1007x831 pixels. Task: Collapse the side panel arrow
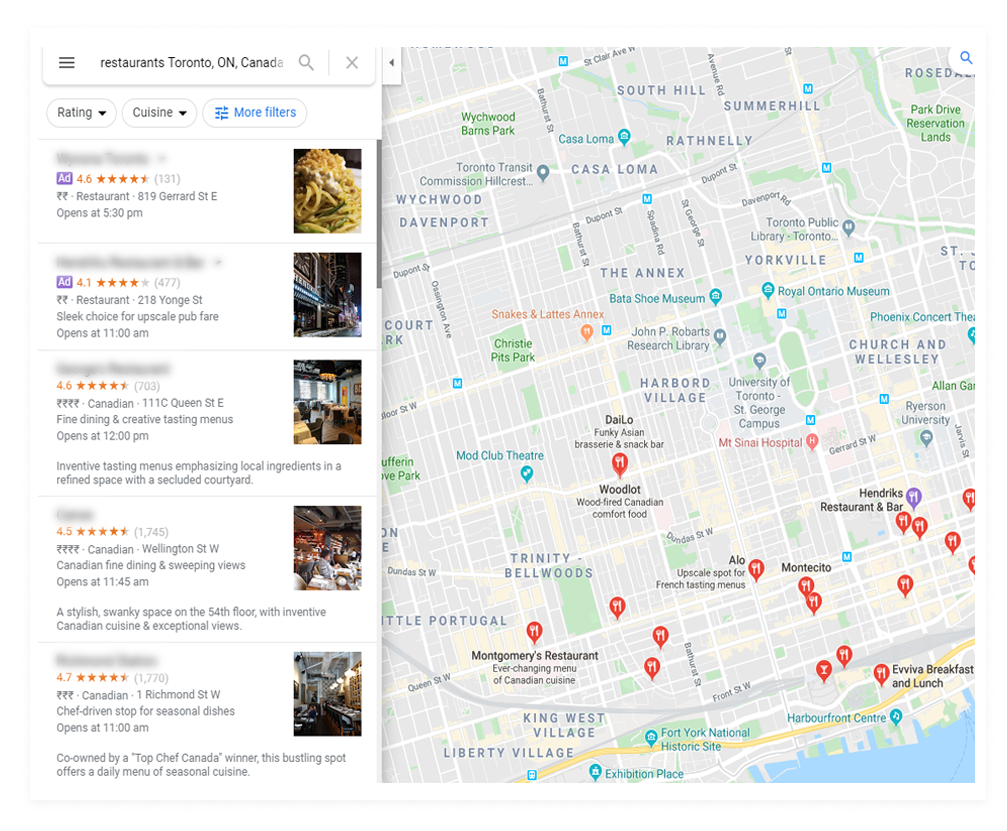(x=391, y=63)
